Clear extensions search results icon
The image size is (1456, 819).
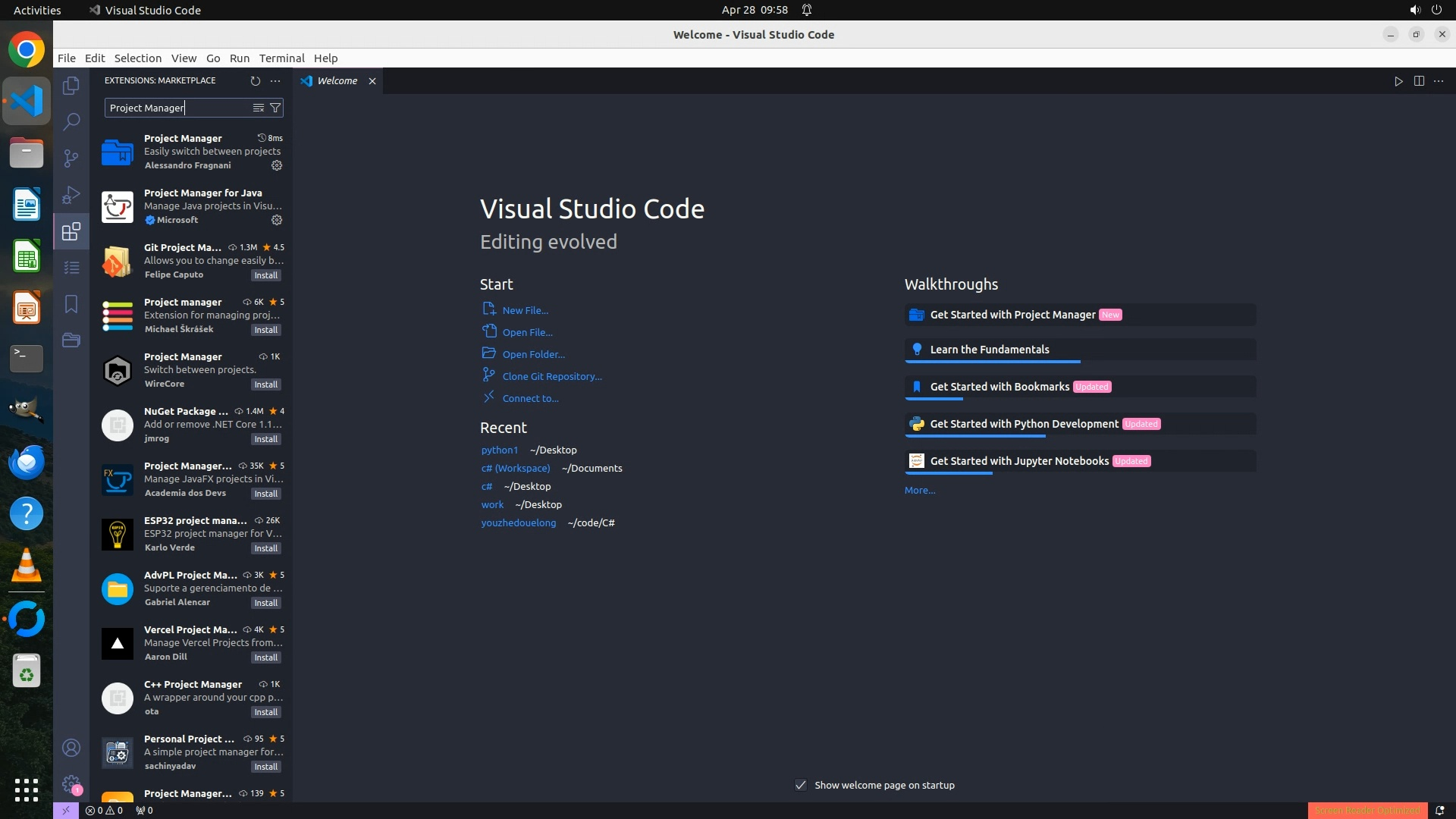coord(259,108)
